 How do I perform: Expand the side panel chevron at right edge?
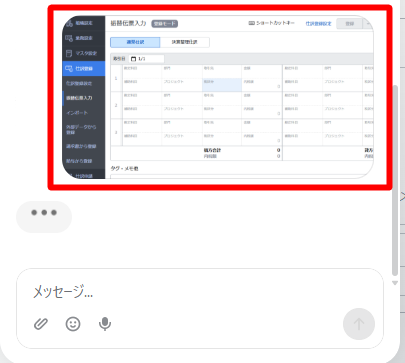point(402,197)
